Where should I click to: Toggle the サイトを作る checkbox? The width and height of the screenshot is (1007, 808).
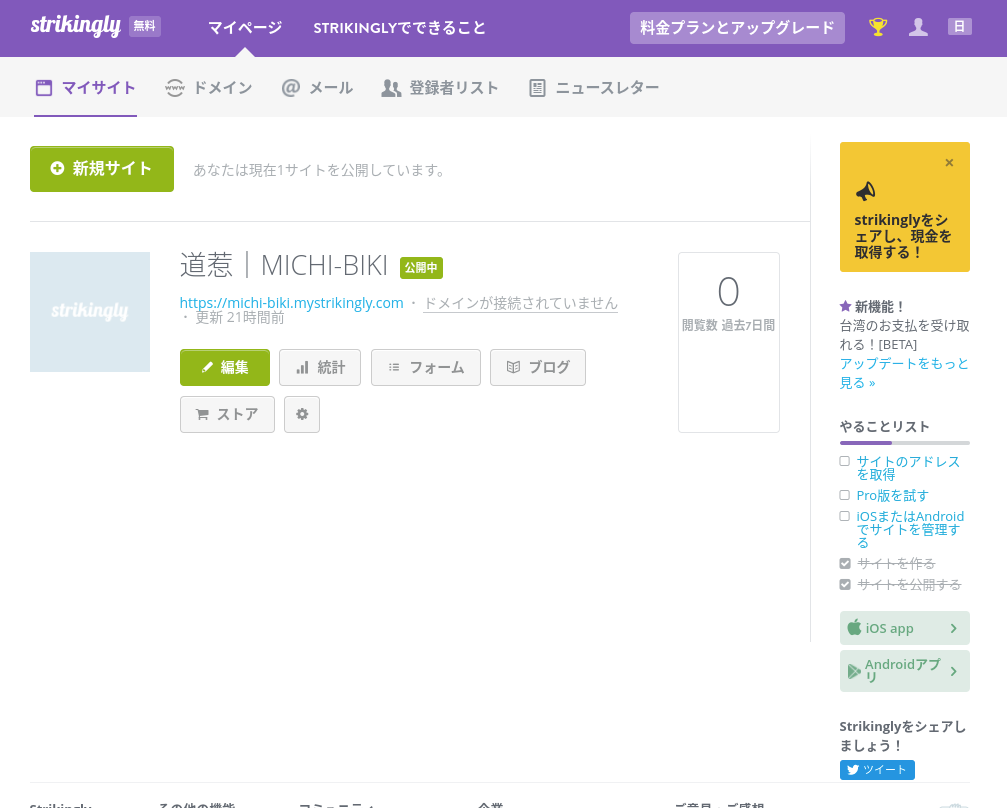pyautogui.click(x=845, y=563)
